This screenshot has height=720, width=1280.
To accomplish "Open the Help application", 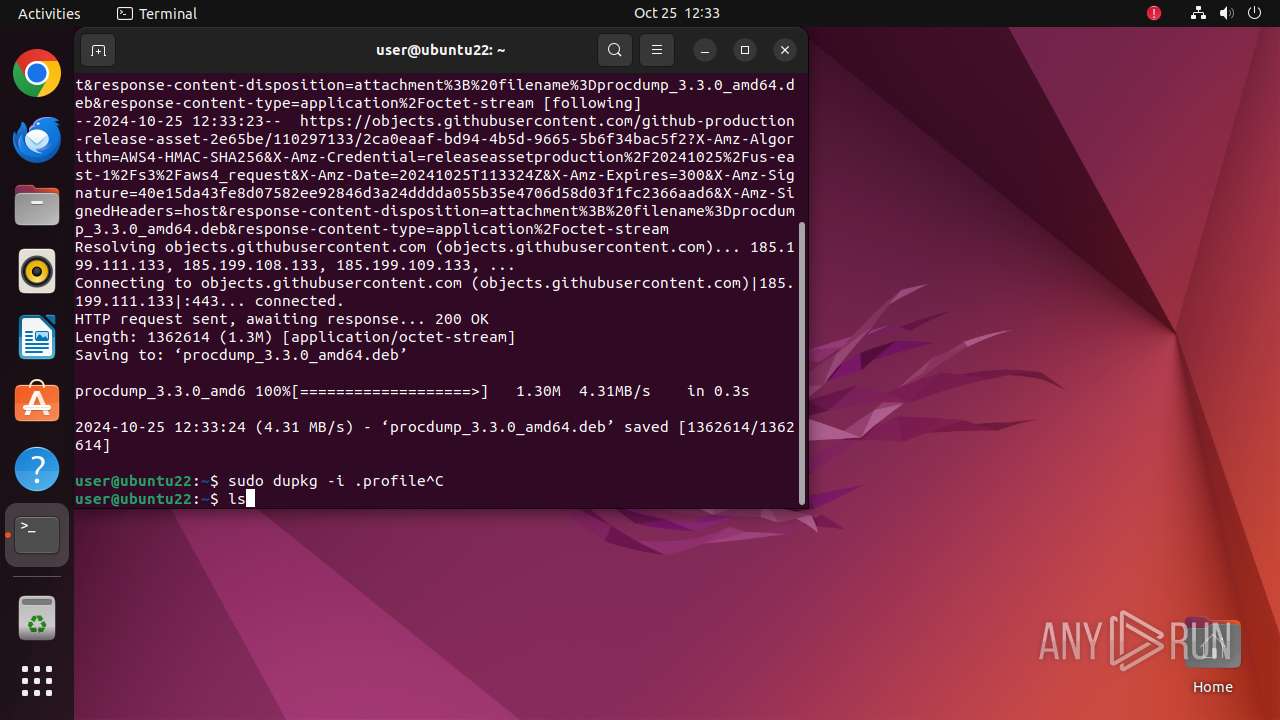I will tap(37, 469).
